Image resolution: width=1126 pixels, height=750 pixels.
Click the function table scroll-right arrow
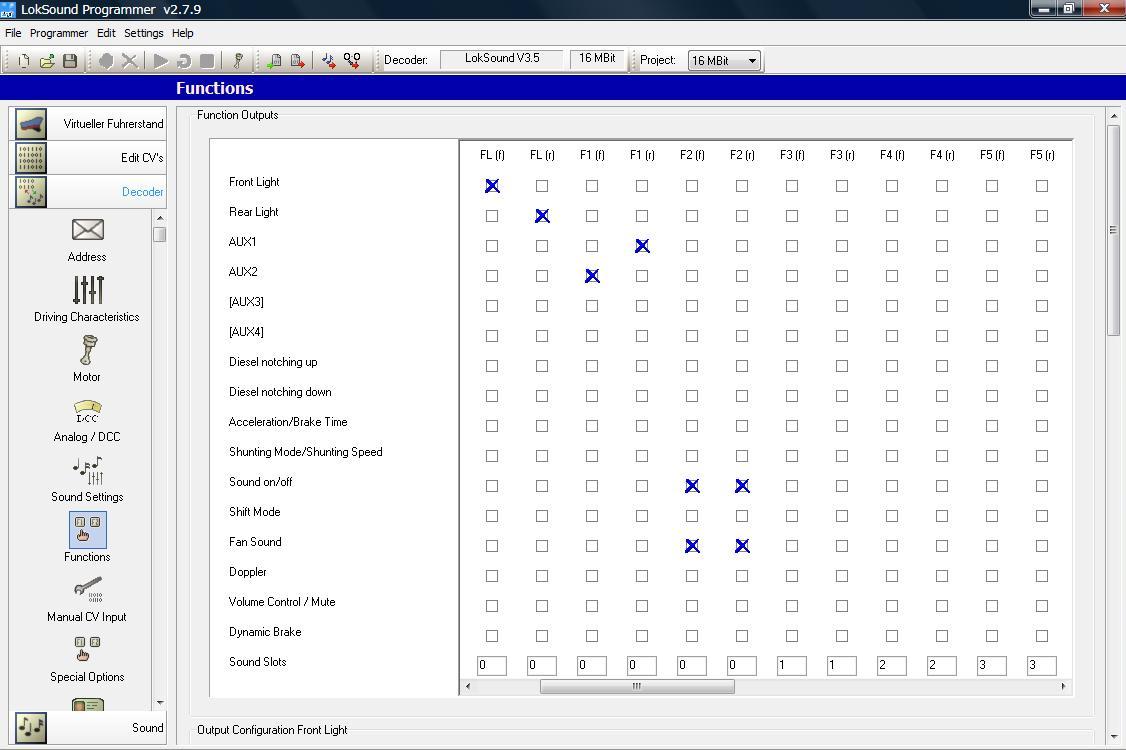(1064, 687)
